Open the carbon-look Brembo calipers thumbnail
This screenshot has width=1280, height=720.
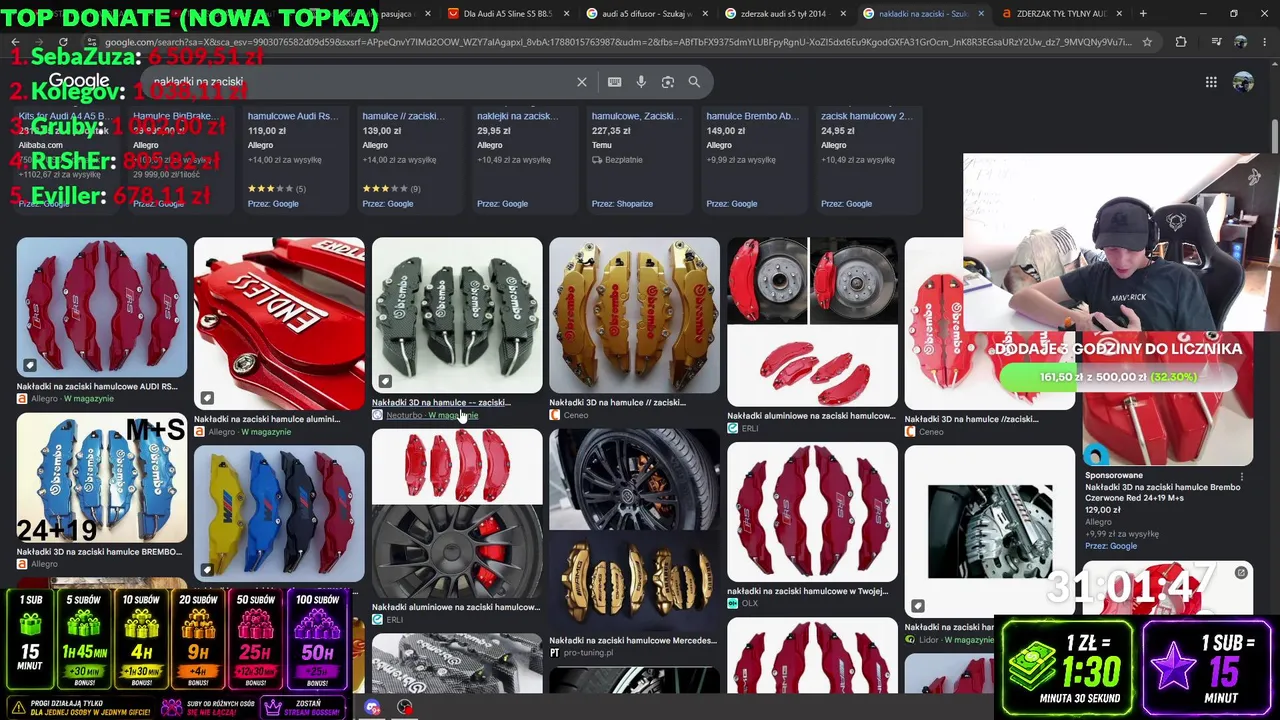(457, 315)
